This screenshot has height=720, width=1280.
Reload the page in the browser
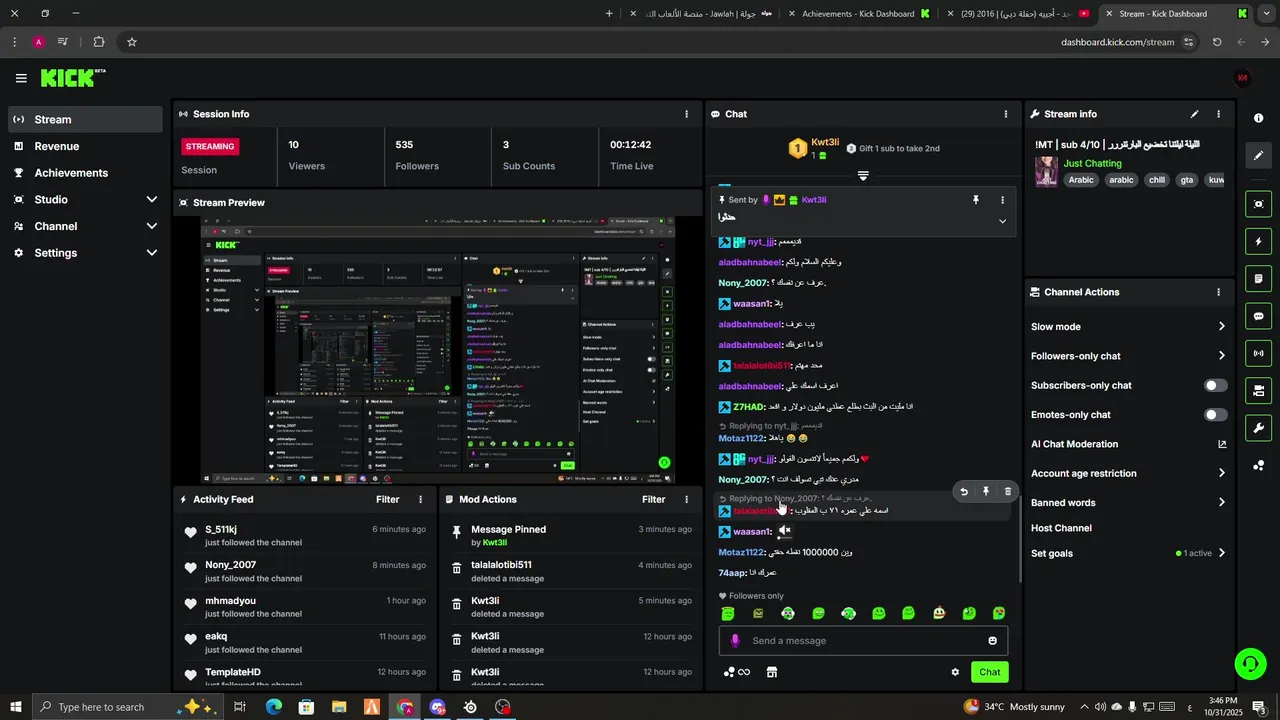(x=1217, y=42)
